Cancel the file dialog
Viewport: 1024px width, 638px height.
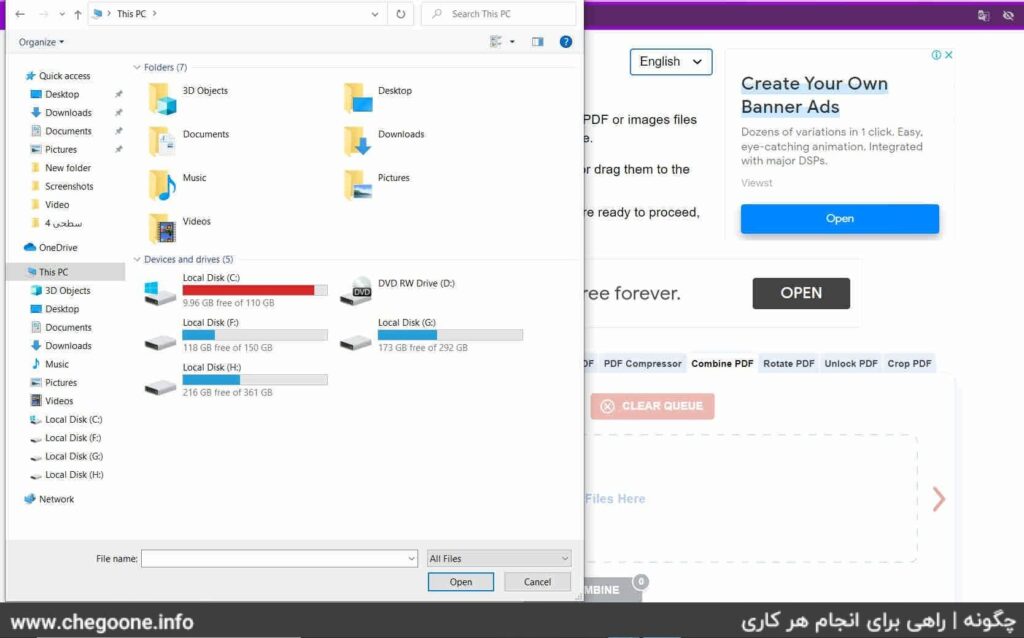coord(537,582)
